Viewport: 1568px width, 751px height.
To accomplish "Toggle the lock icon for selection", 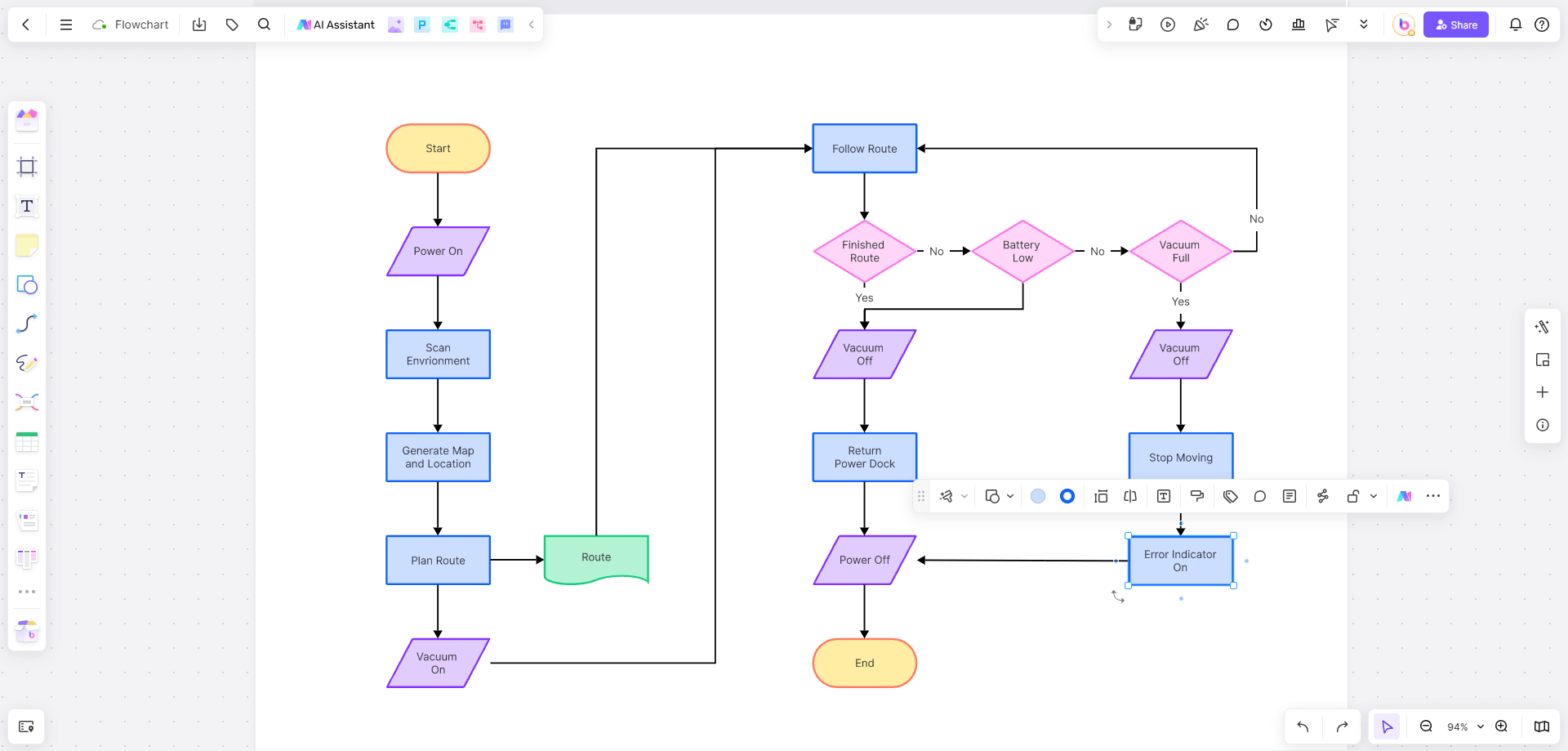I will [x=1353, y=496].
